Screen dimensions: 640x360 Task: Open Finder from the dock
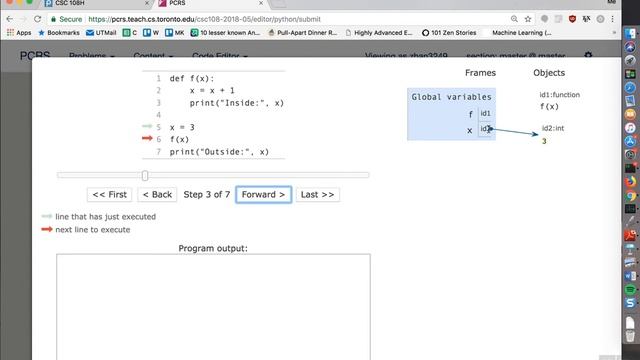[630, 33]
